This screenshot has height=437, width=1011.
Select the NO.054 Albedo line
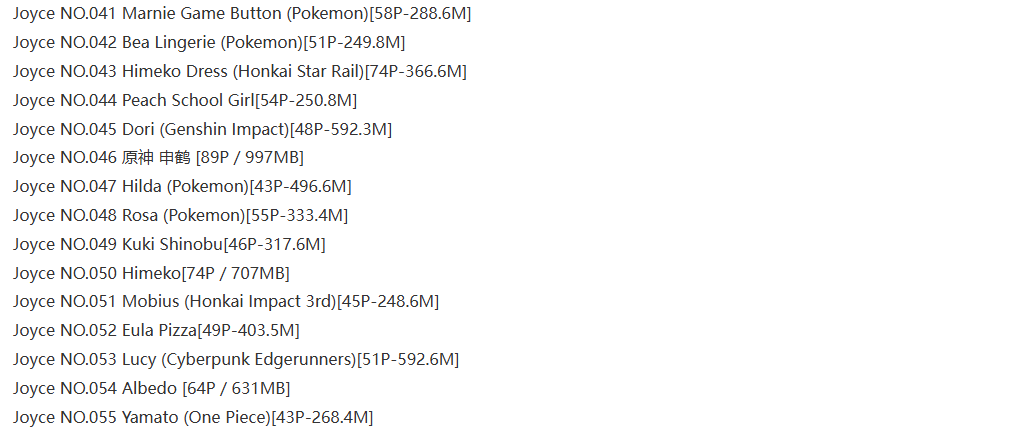click(x=152, y=389)
